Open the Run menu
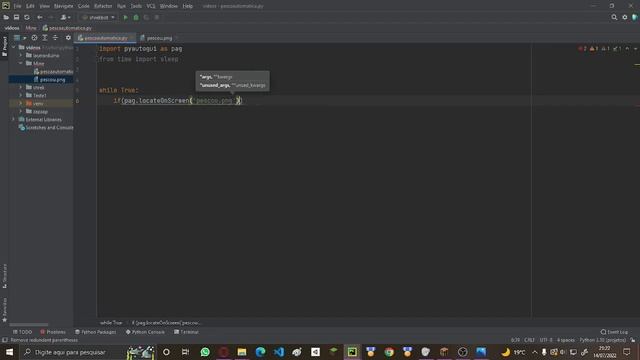The image size is (640, 360). 121,6
